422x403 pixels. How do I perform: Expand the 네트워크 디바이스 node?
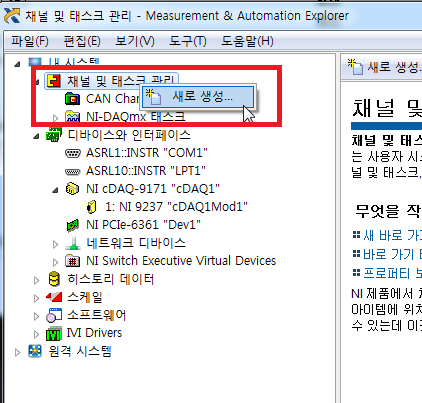[x=55, y=244]
